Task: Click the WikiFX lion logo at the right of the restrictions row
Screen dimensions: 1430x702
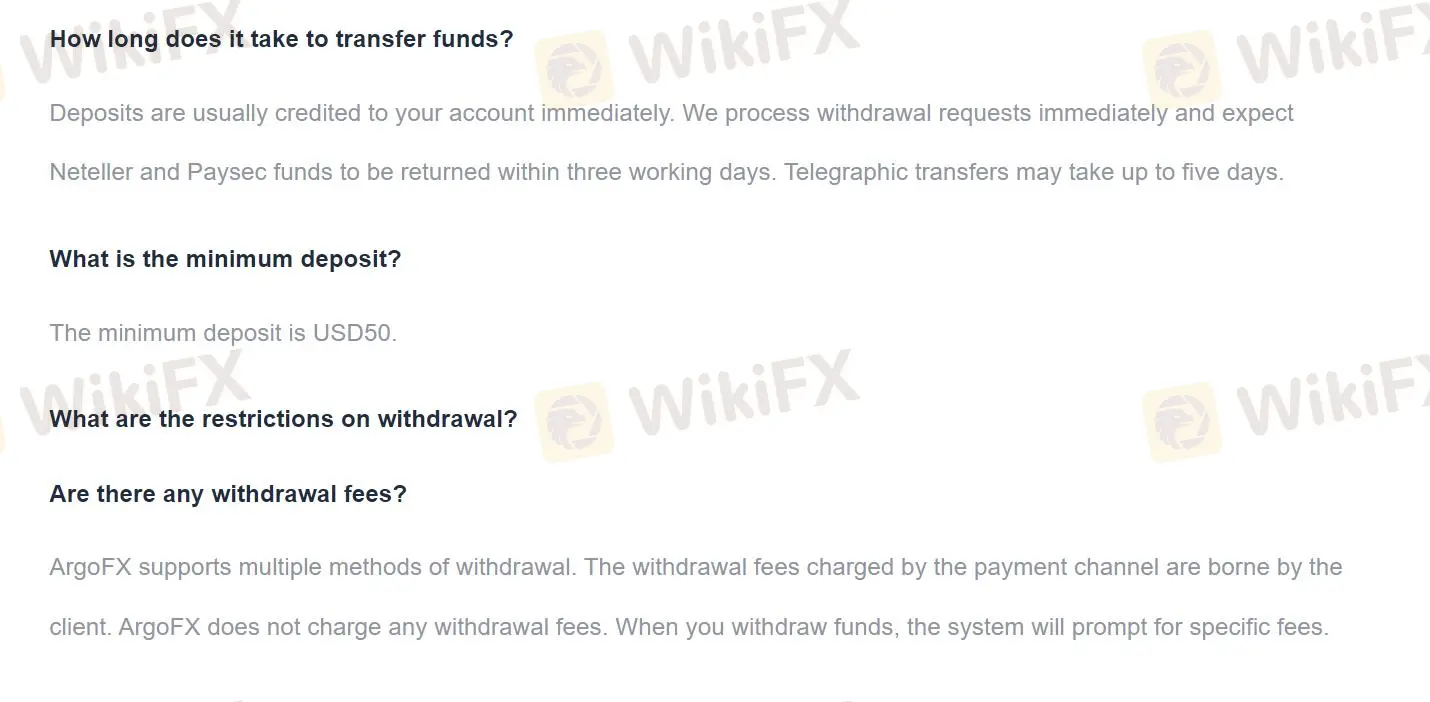Action: [x=1178, y=421]
